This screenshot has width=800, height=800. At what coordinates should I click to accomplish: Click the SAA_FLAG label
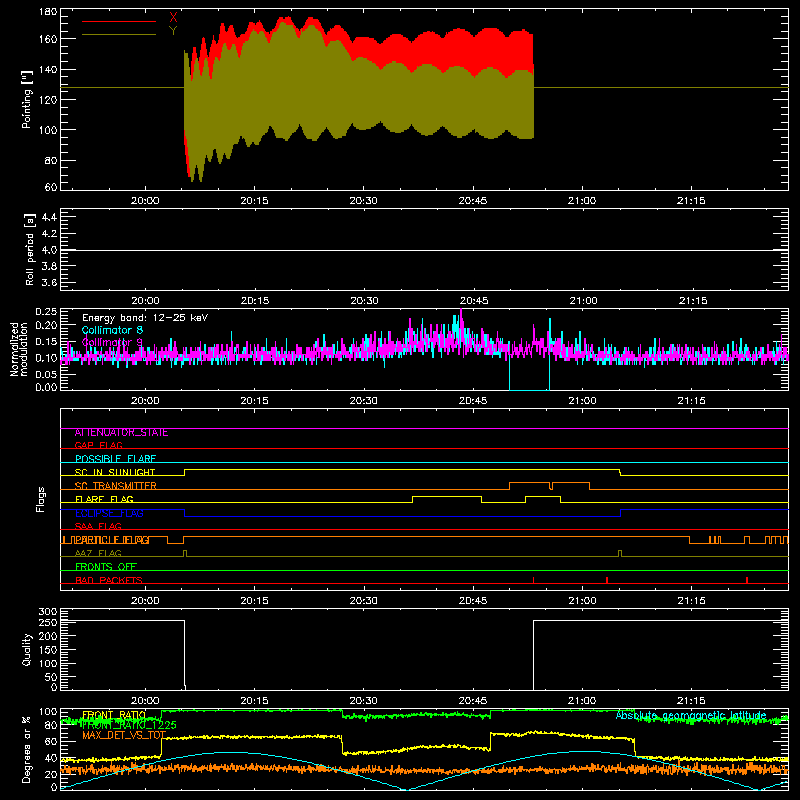click(x=98, y=526)
